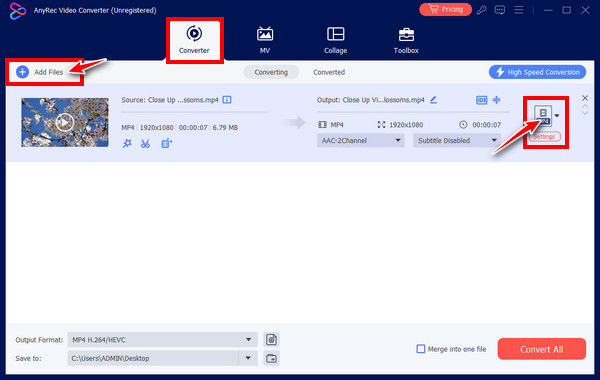Screen dimensions: 600x380
Task: Show the Converting list
Action: click(x=271, y=72)
